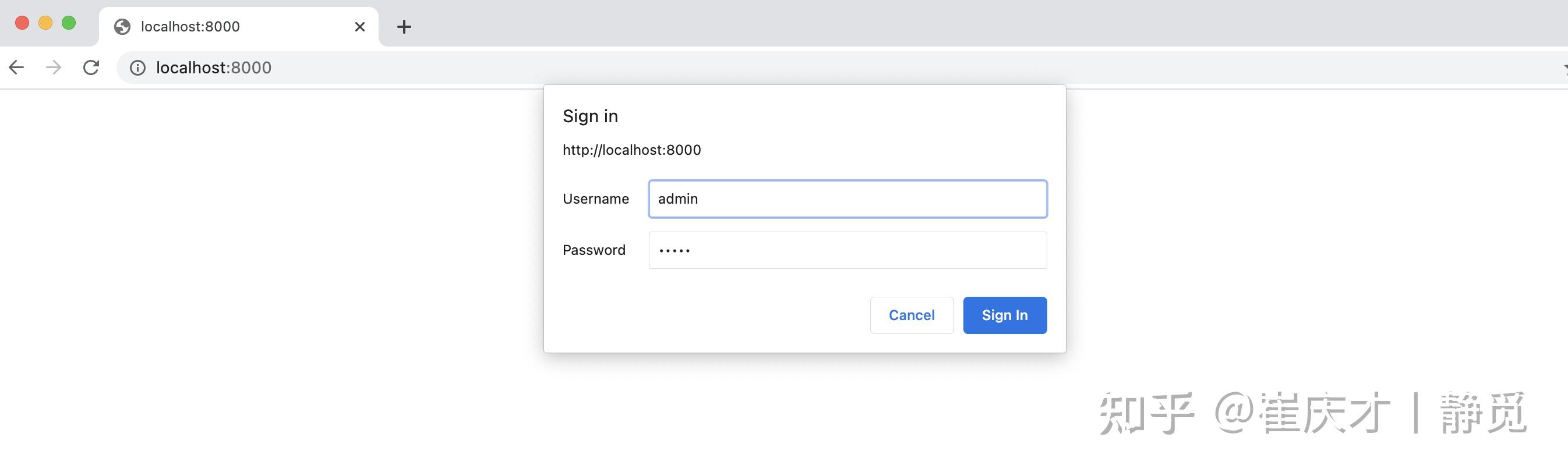Click the back navigation arrow

[16, 68]
